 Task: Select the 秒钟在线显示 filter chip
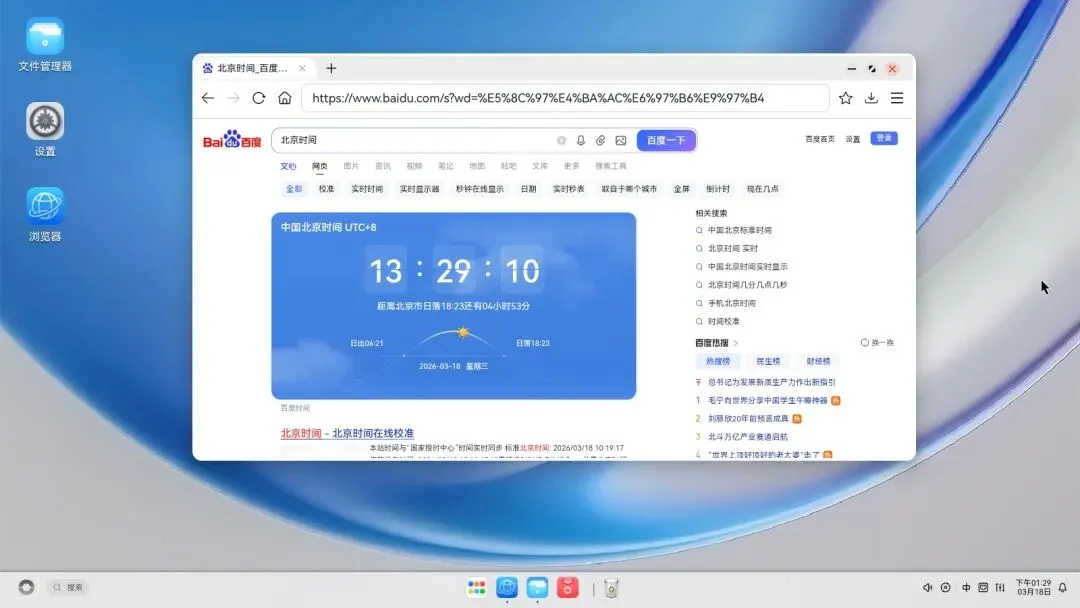479,189
